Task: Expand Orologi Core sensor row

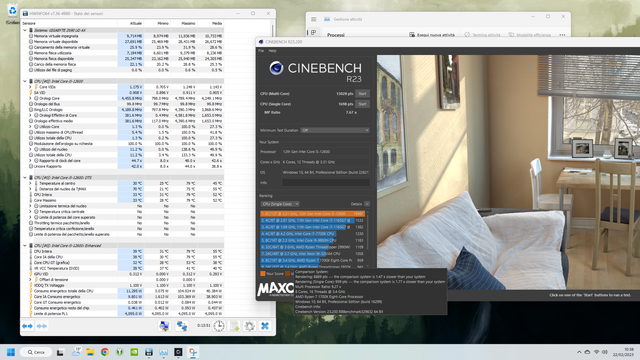Action: click(x=30, y=98)
